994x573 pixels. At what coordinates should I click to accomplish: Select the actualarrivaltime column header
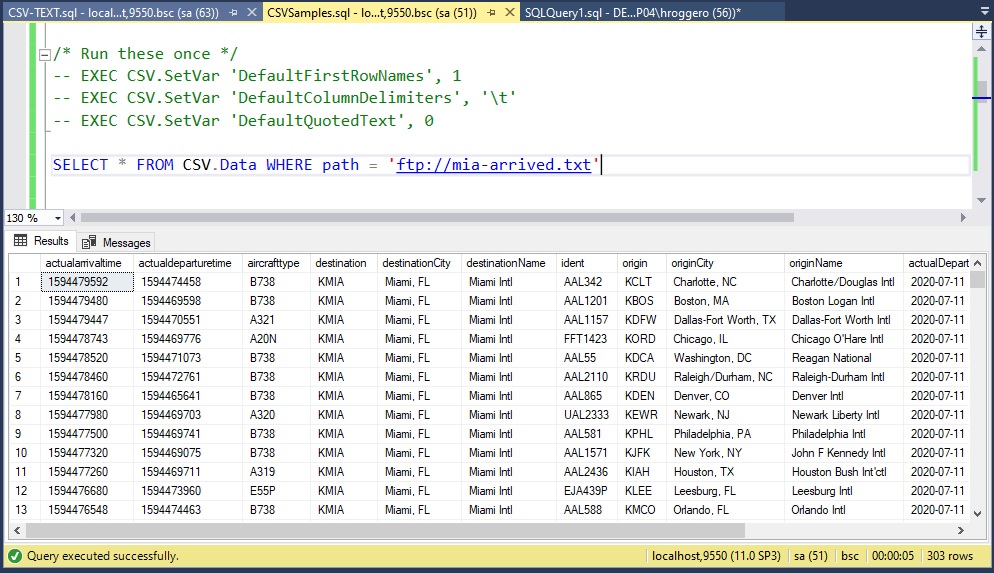pos(87,263)
